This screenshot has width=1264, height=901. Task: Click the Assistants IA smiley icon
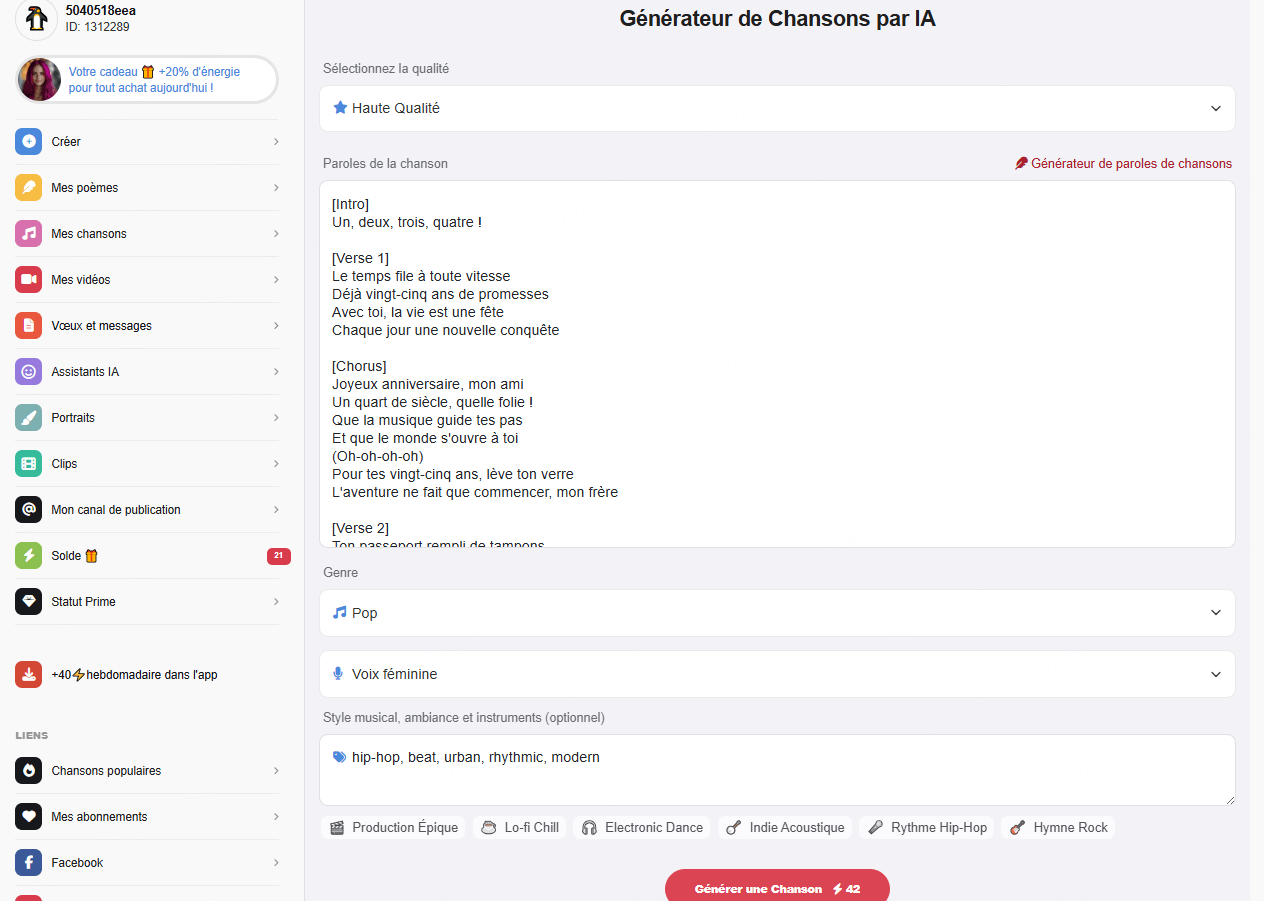(28, 372)
